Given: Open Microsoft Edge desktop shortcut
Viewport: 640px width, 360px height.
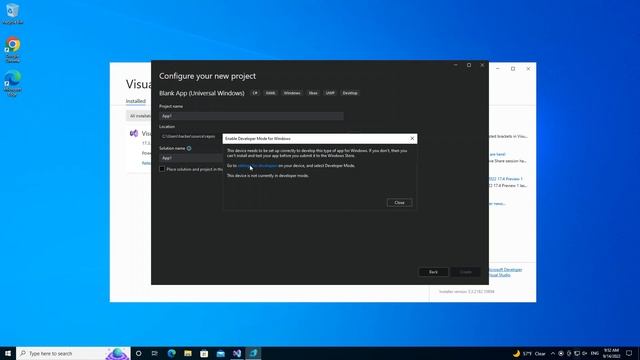Looking at the screenshot, I should (13, 83).
